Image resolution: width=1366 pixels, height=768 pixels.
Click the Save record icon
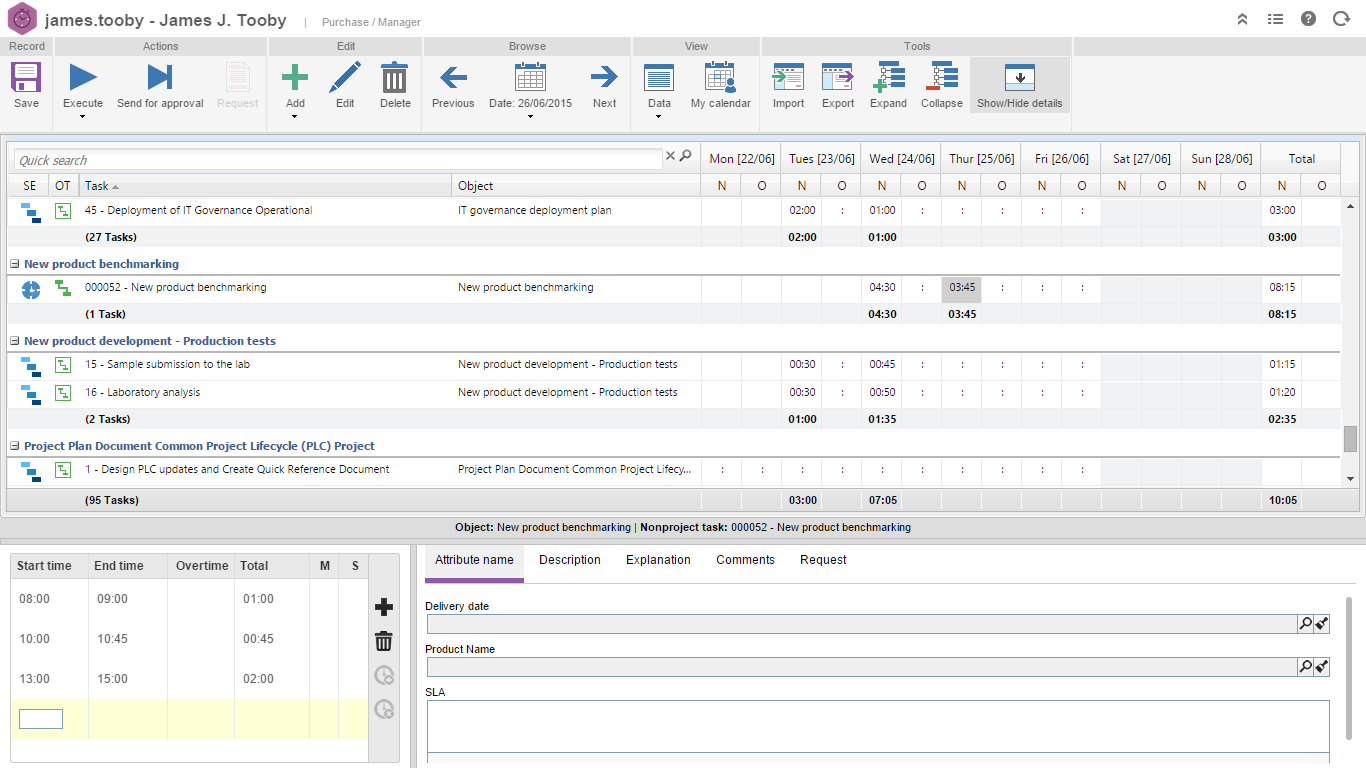pyautogui.click(x=26, y=78)
